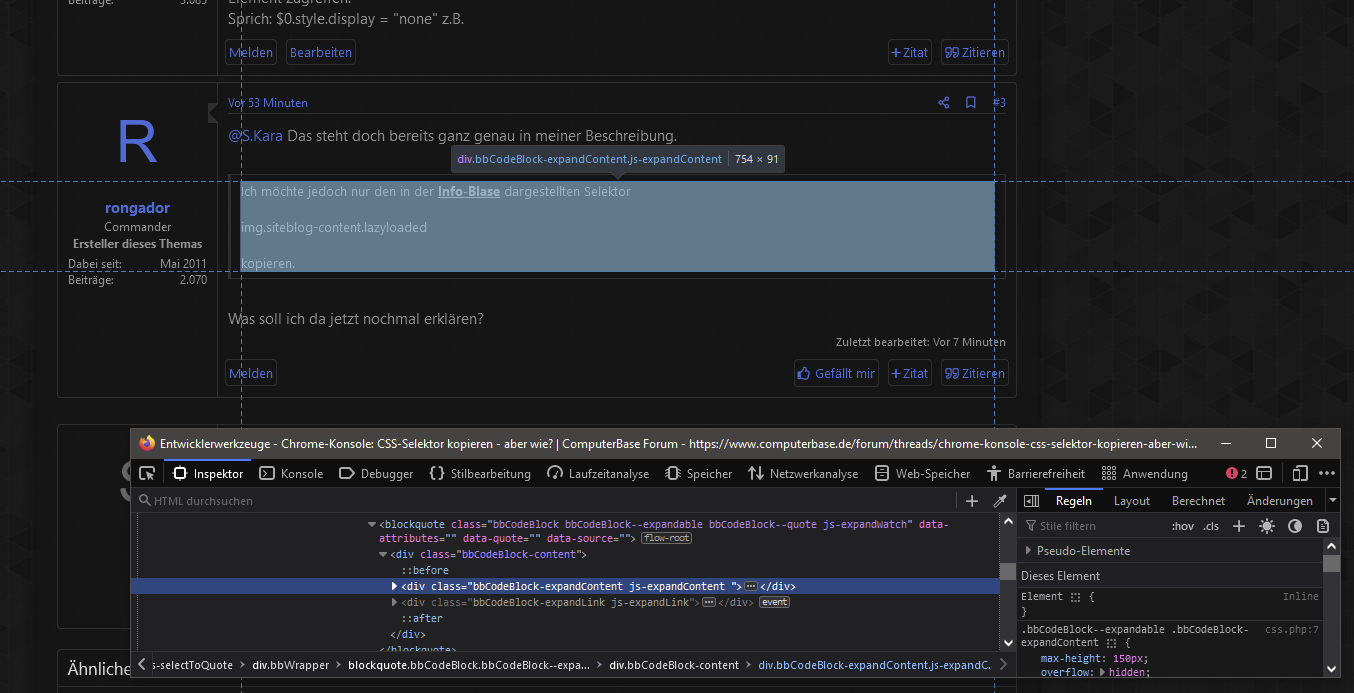
Task: Activate the element picker tool in devtools
Action: (x=147, y=474)
